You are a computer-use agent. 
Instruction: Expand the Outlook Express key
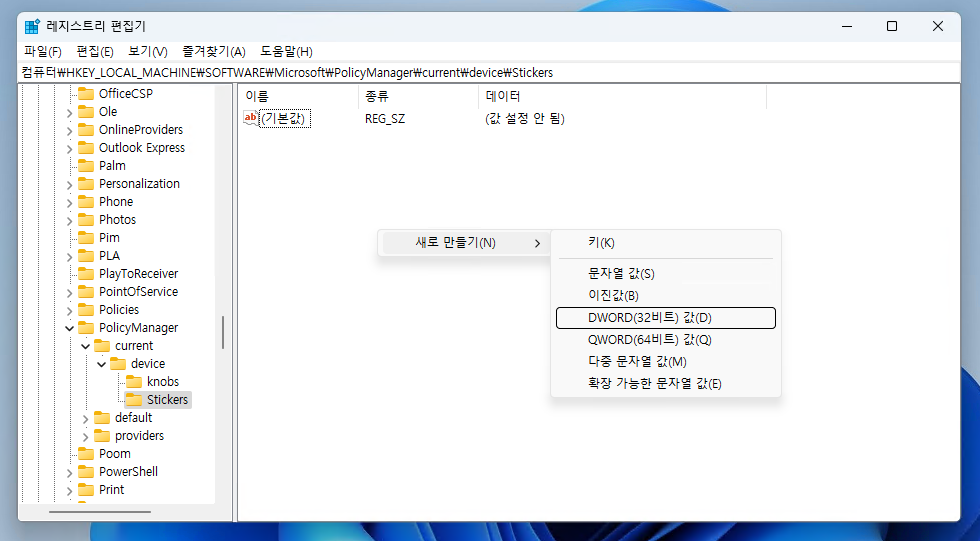[x=69, y=149]
